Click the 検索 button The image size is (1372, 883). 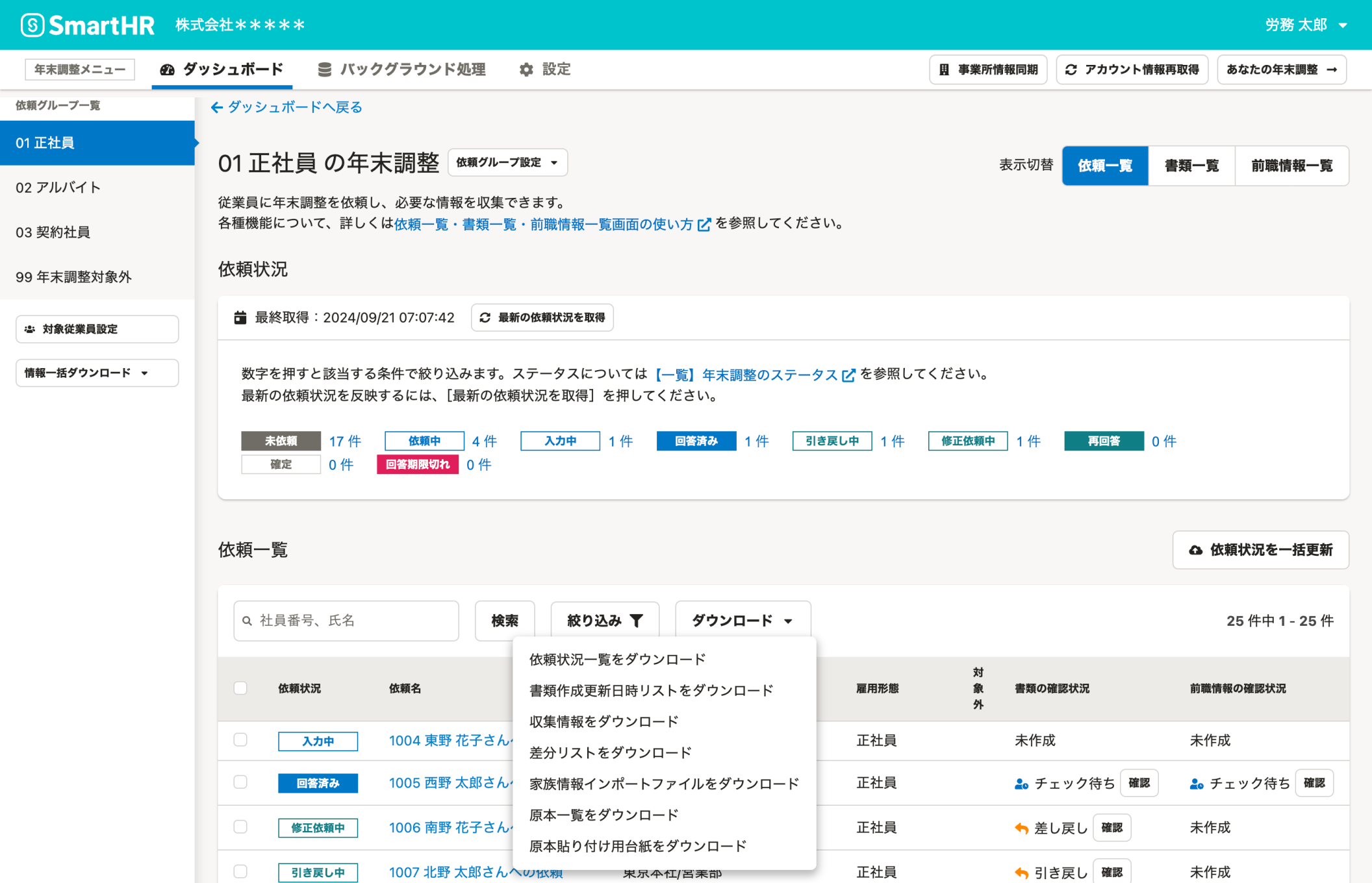[505, 621]
